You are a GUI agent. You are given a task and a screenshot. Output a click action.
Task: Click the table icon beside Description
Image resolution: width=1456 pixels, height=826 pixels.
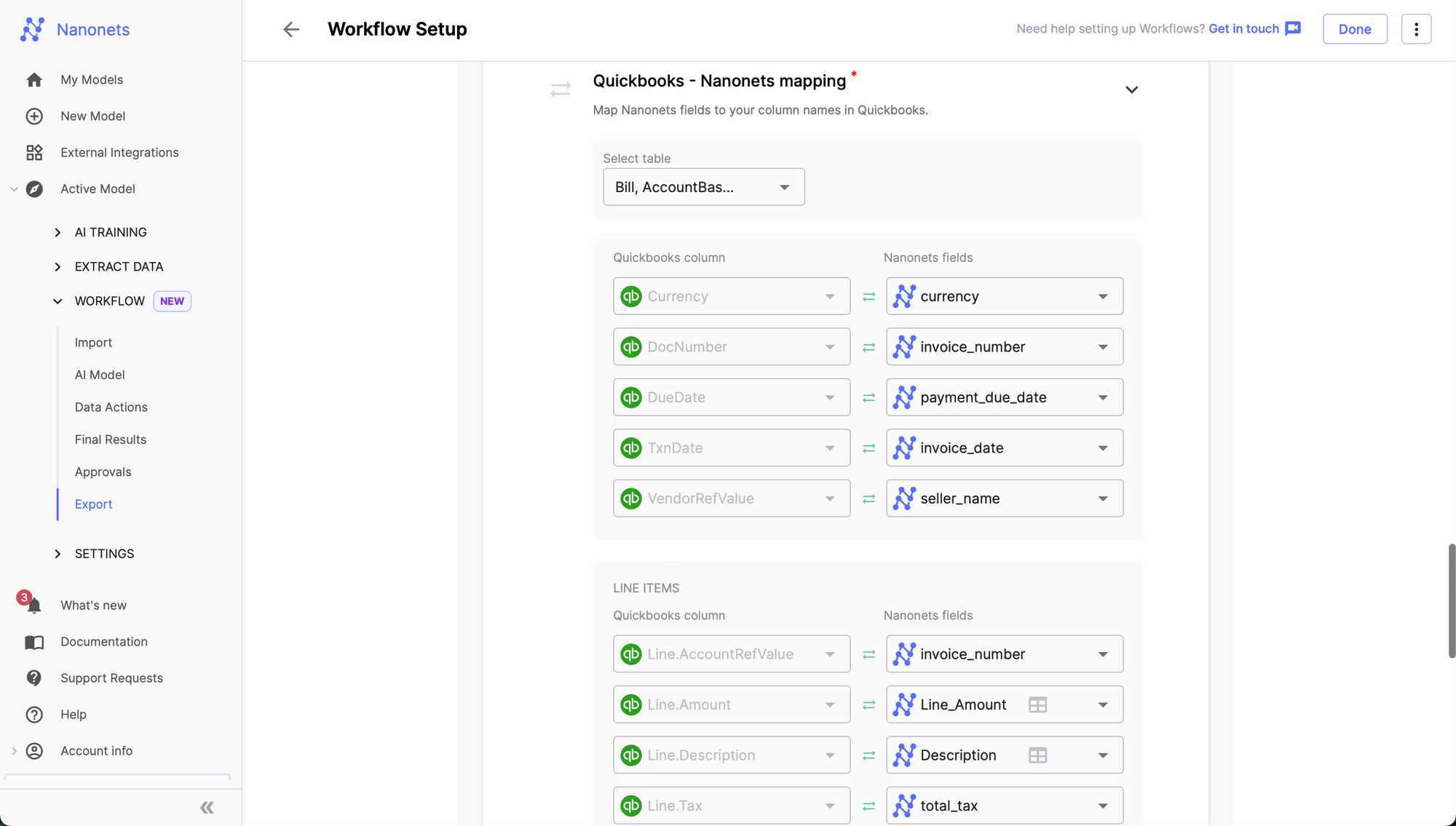click(x=1037, y=755)
